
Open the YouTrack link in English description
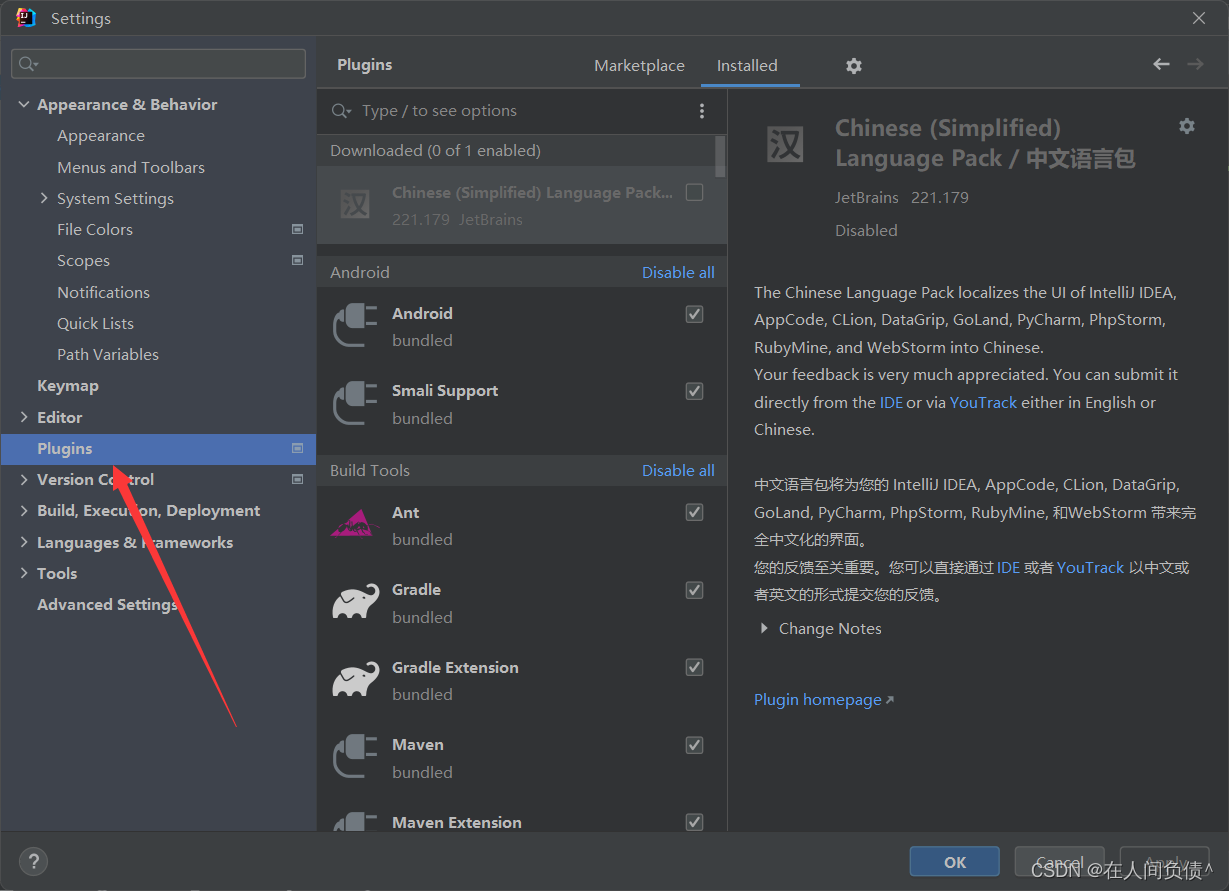983,402
